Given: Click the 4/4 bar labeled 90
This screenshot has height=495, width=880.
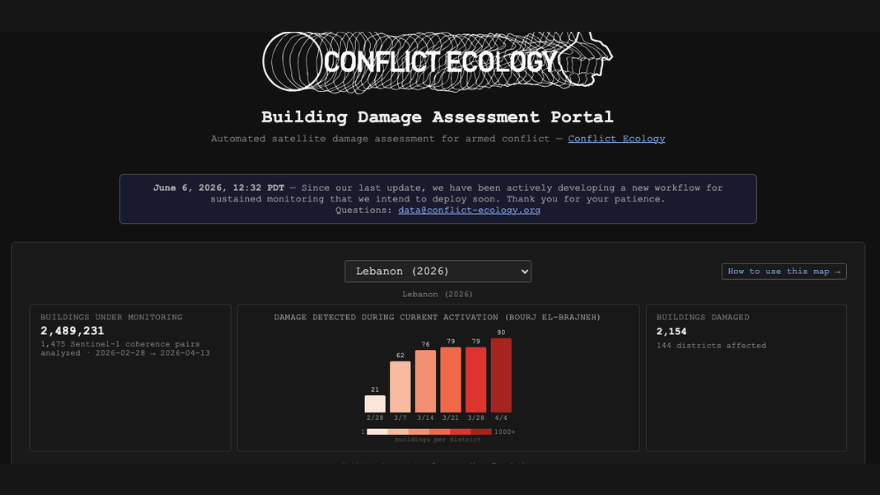Looking at the screenshot, I should click(x=501, y=375).
